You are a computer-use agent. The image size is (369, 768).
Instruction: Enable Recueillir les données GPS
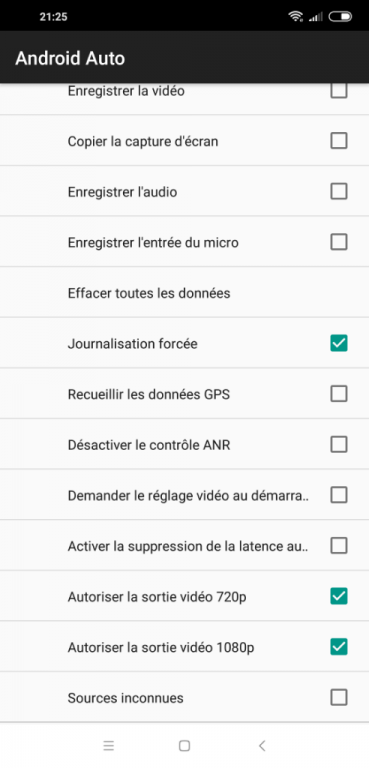pos(339,394)
